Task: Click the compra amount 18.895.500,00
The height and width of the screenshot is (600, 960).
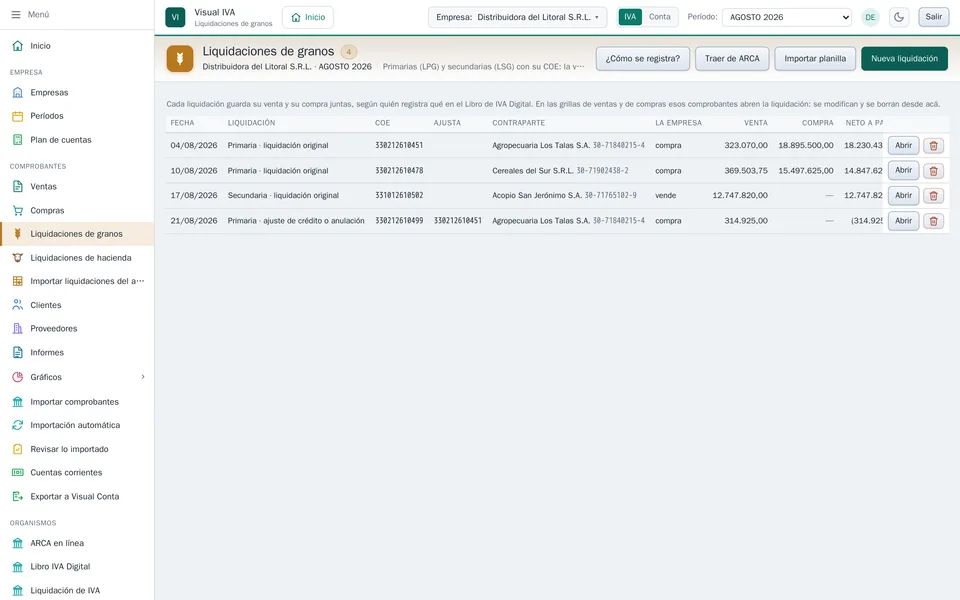Action: (x=806, y=146)
